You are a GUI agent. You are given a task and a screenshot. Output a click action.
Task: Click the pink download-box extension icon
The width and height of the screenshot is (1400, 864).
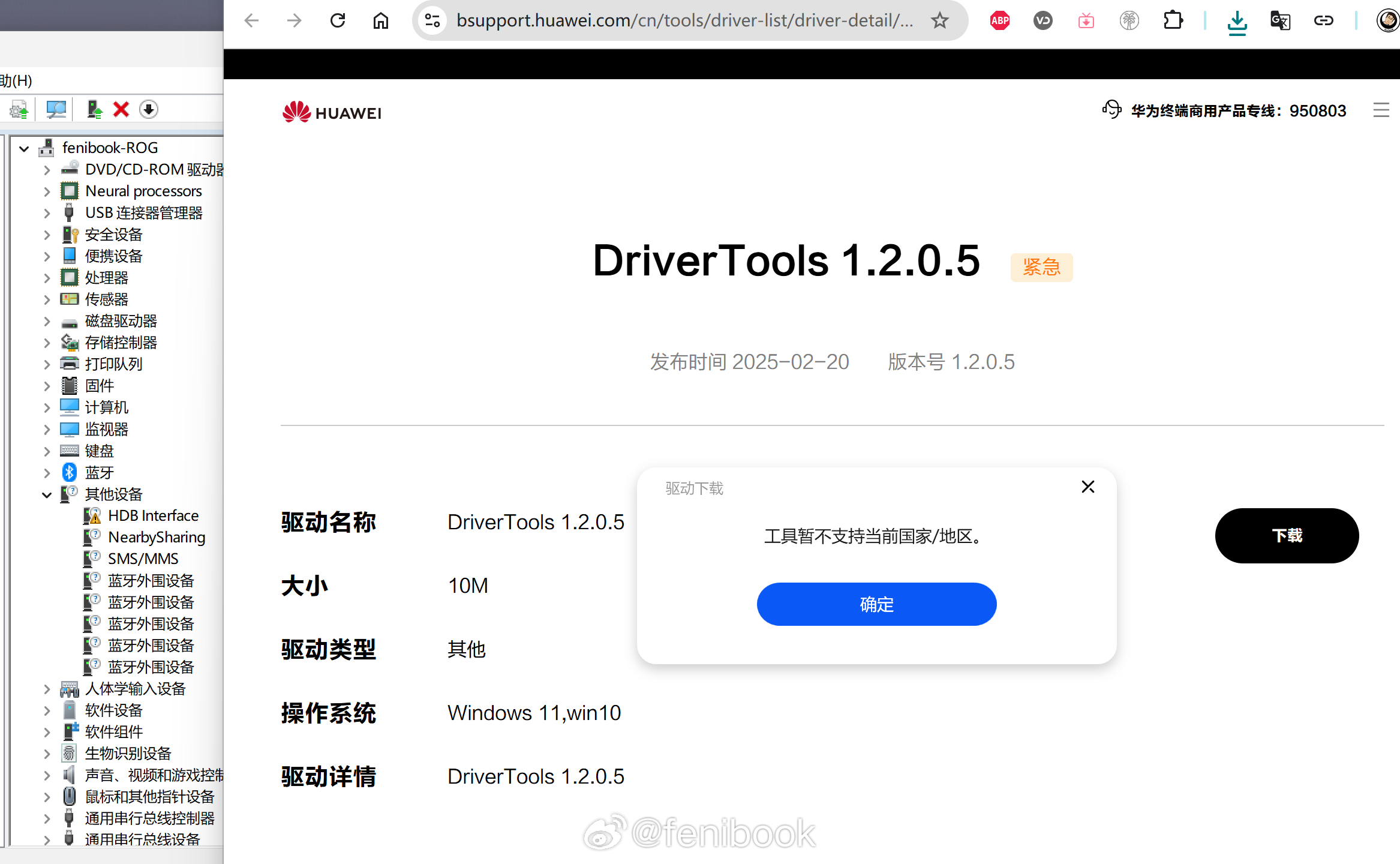coord(1086,21)
